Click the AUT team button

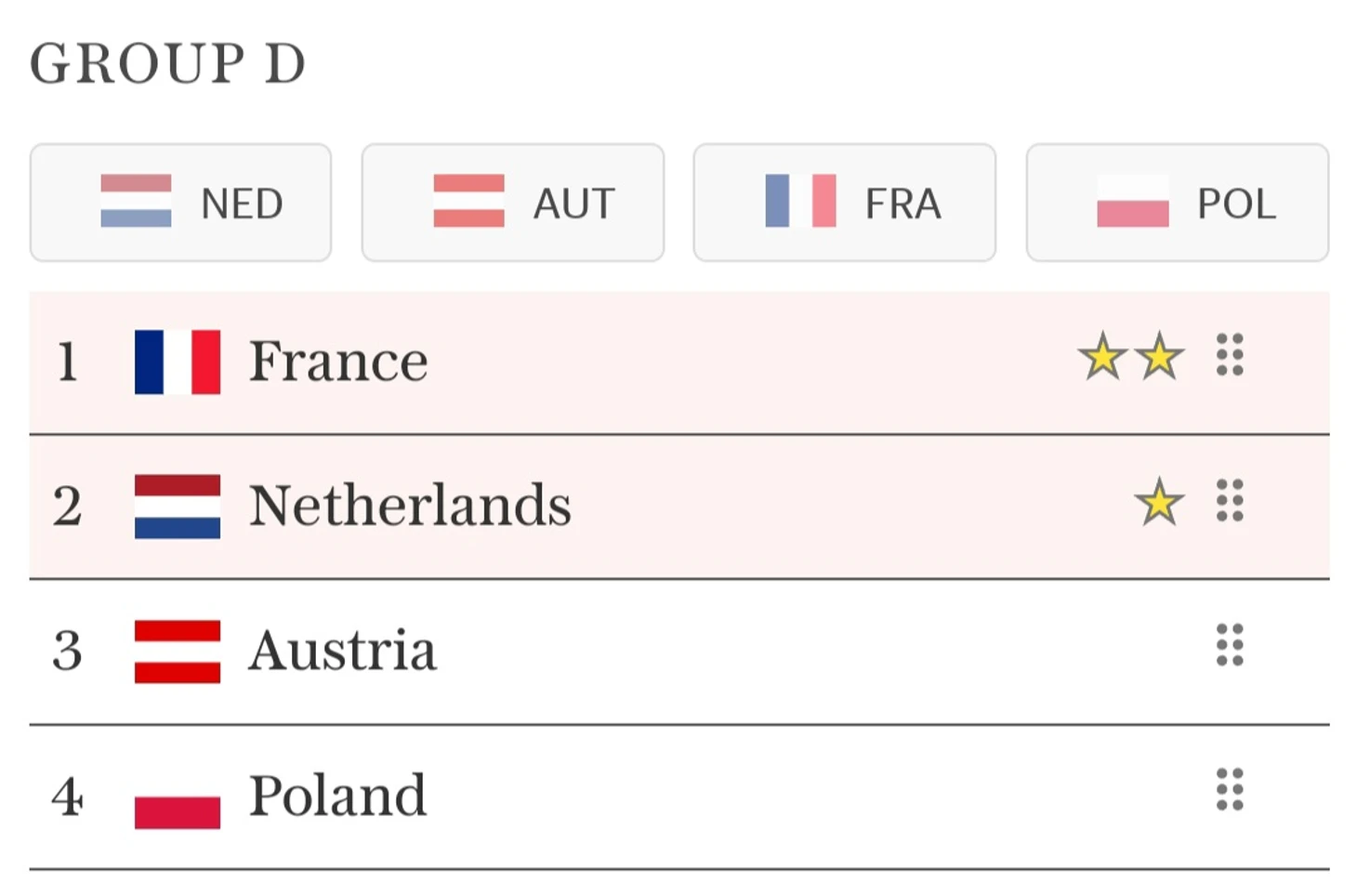[x=513, y=203]
